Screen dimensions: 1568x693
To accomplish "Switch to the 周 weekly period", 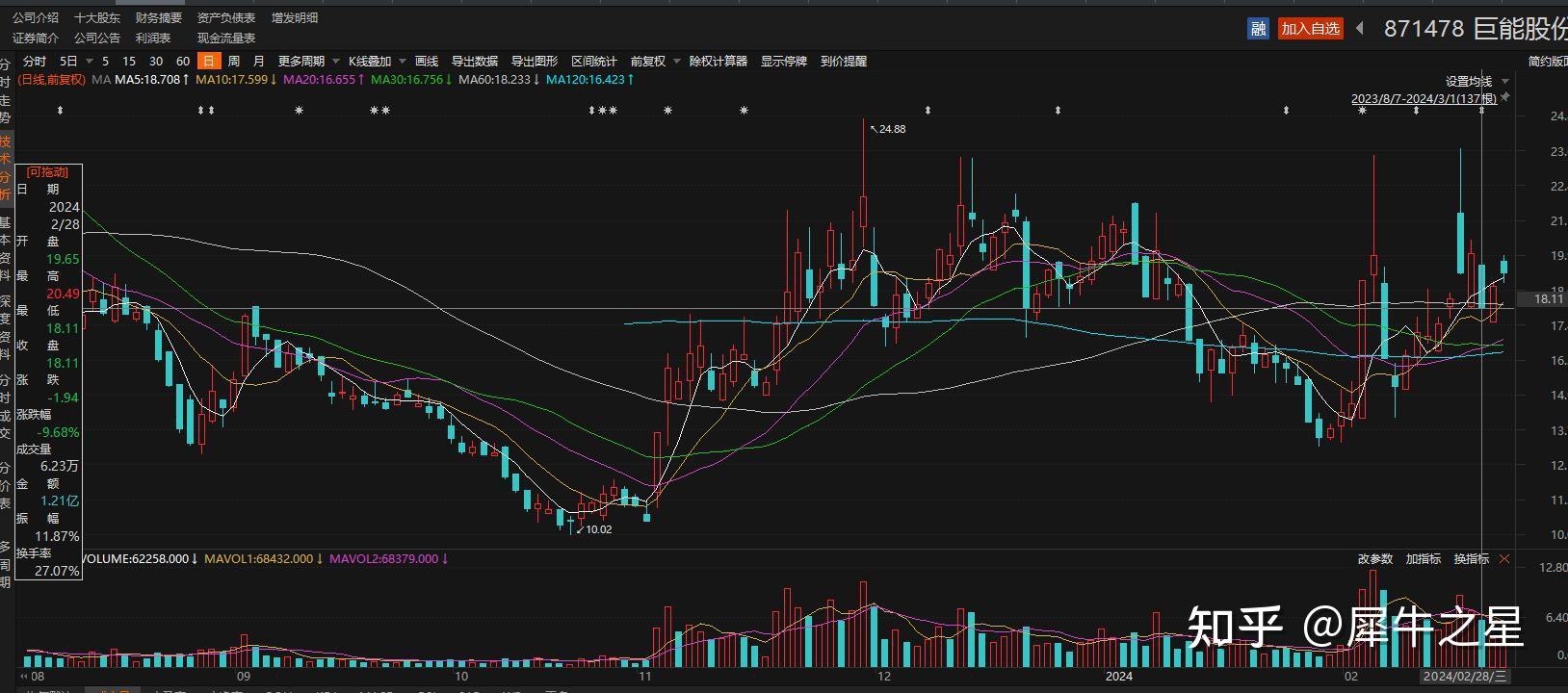I will (x=234, y=62).
